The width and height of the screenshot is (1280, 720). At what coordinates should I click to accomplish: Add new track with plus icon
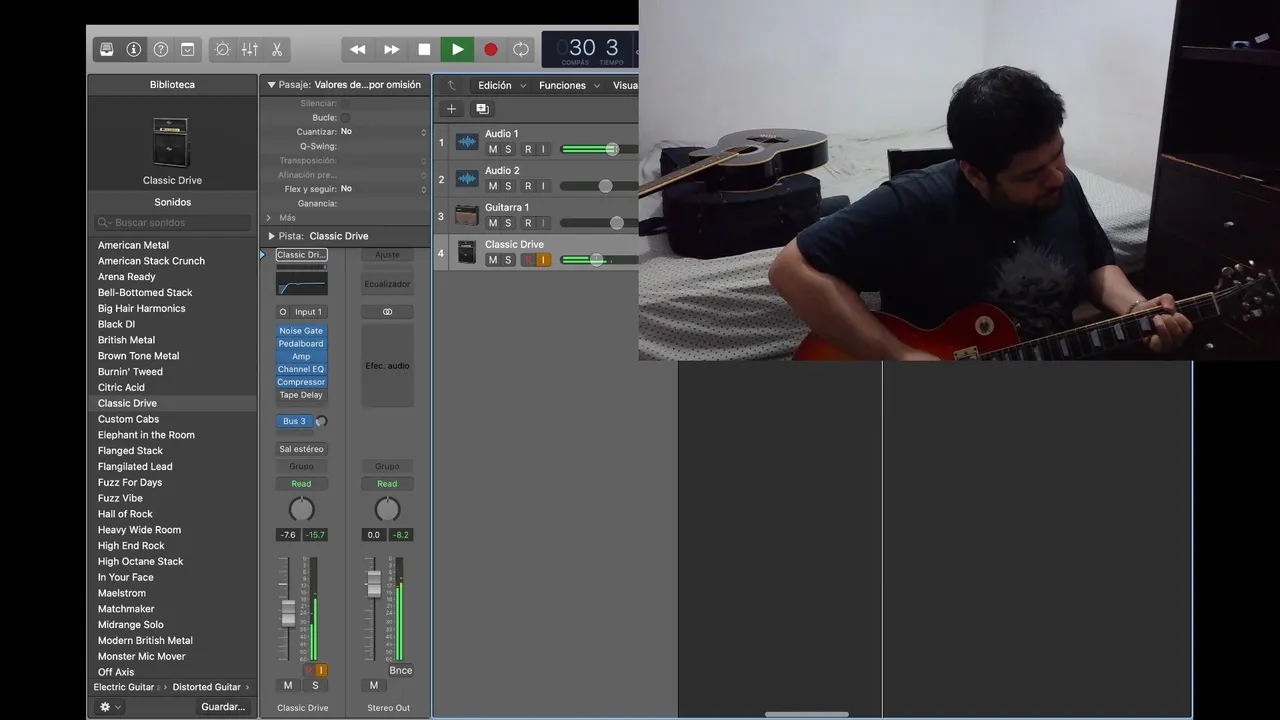coord(451,109)
